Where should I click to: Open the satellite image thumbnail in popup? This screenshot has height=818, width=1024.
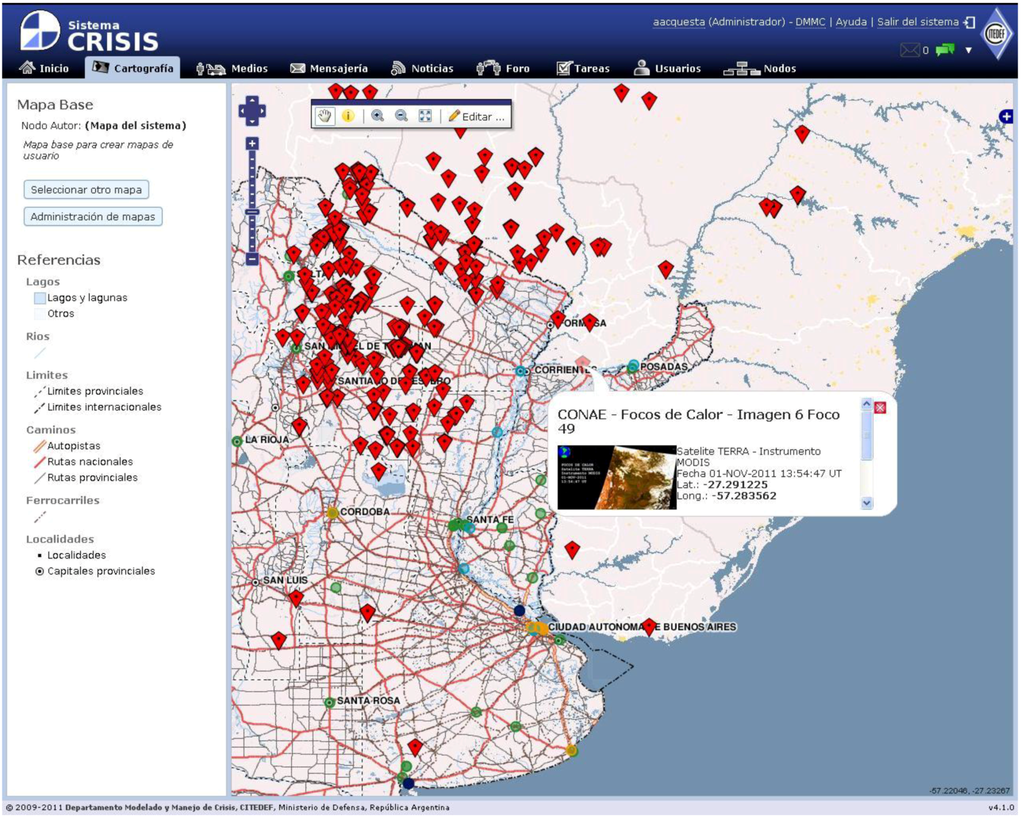point(617,477)
